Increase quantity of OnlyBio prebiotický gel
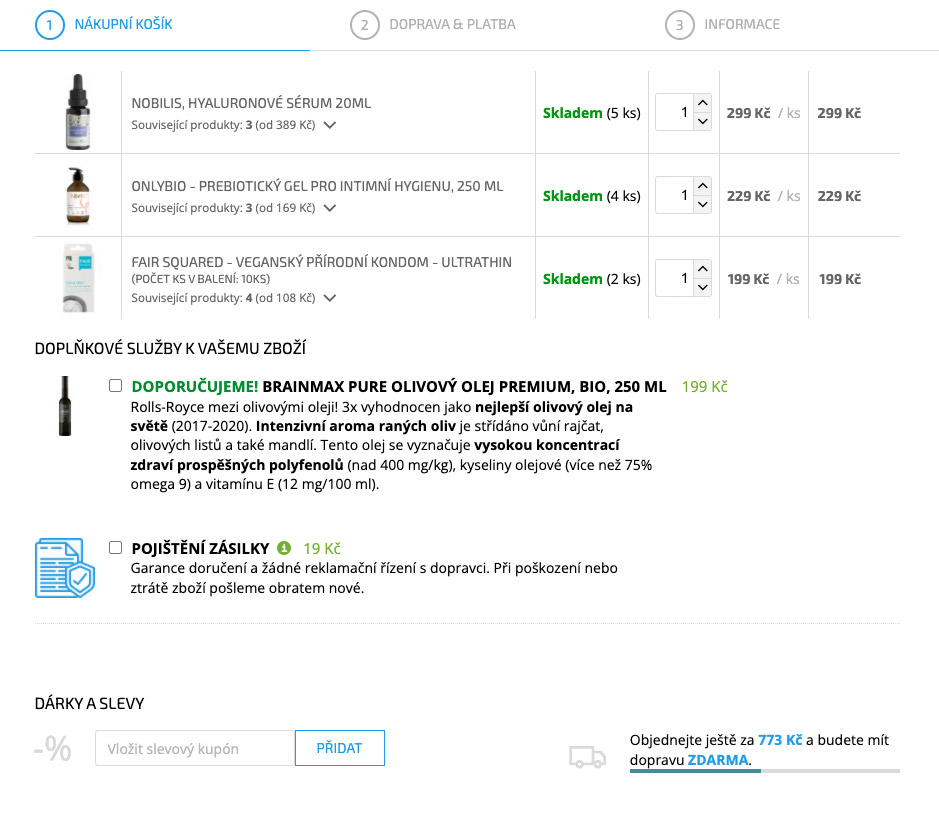 click(x=703, y=186)
